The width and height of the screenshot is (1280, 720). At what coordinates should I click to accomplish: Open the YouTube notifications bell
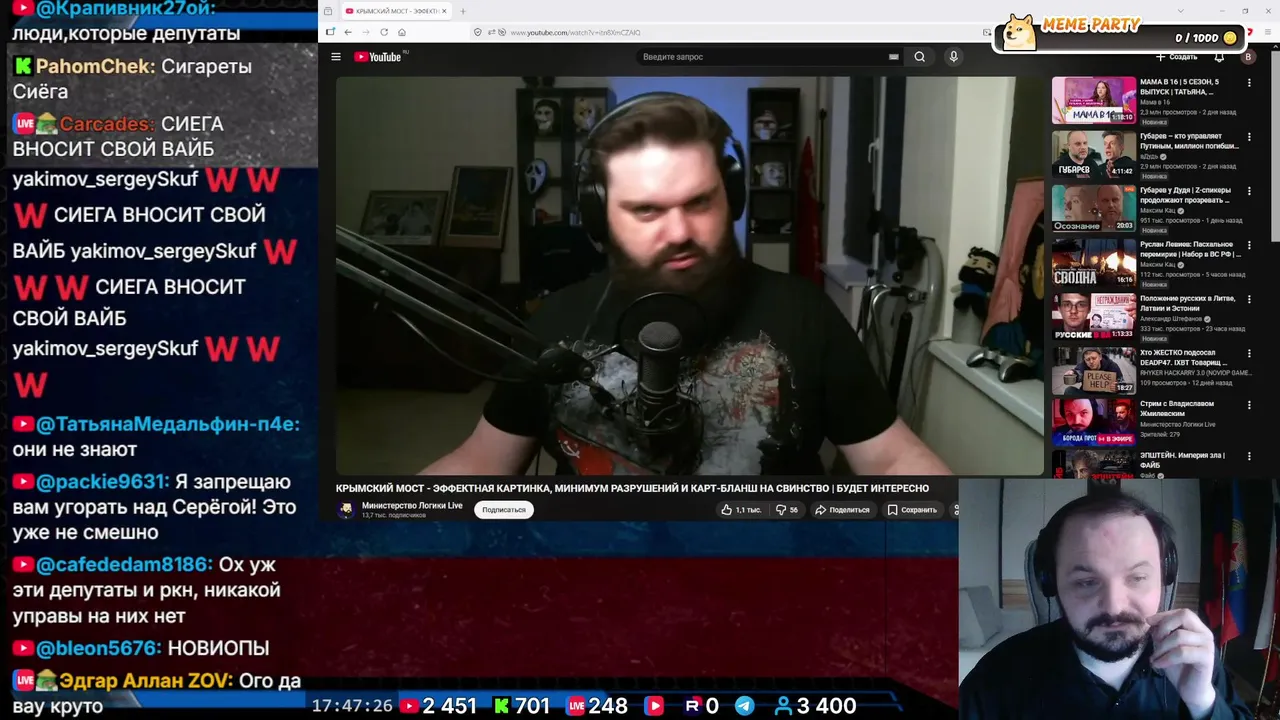tap(1219, 57)
